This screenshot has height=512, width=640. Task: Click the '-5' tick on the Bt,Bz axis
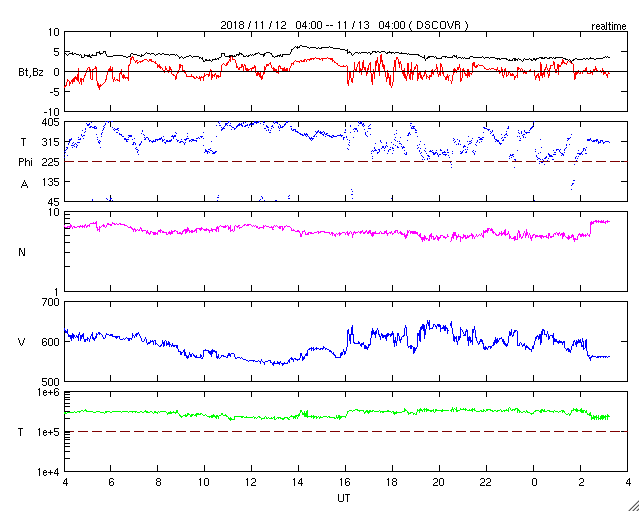[x=55, y=92]
